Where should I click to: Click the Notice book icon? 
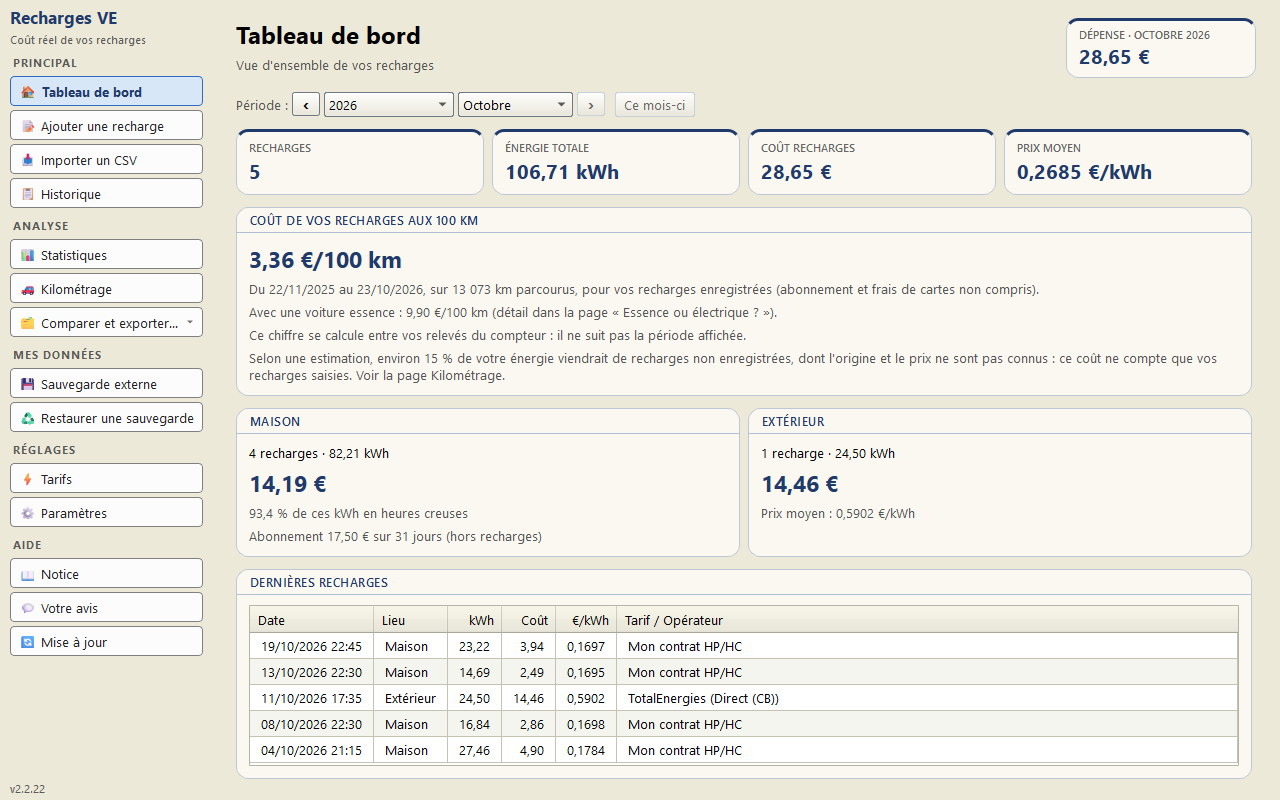28,574
